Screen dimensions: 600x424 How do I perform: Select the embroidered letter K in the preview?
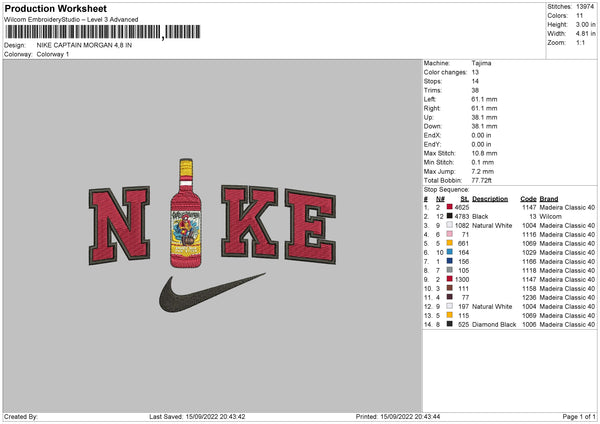coord(249,222)
